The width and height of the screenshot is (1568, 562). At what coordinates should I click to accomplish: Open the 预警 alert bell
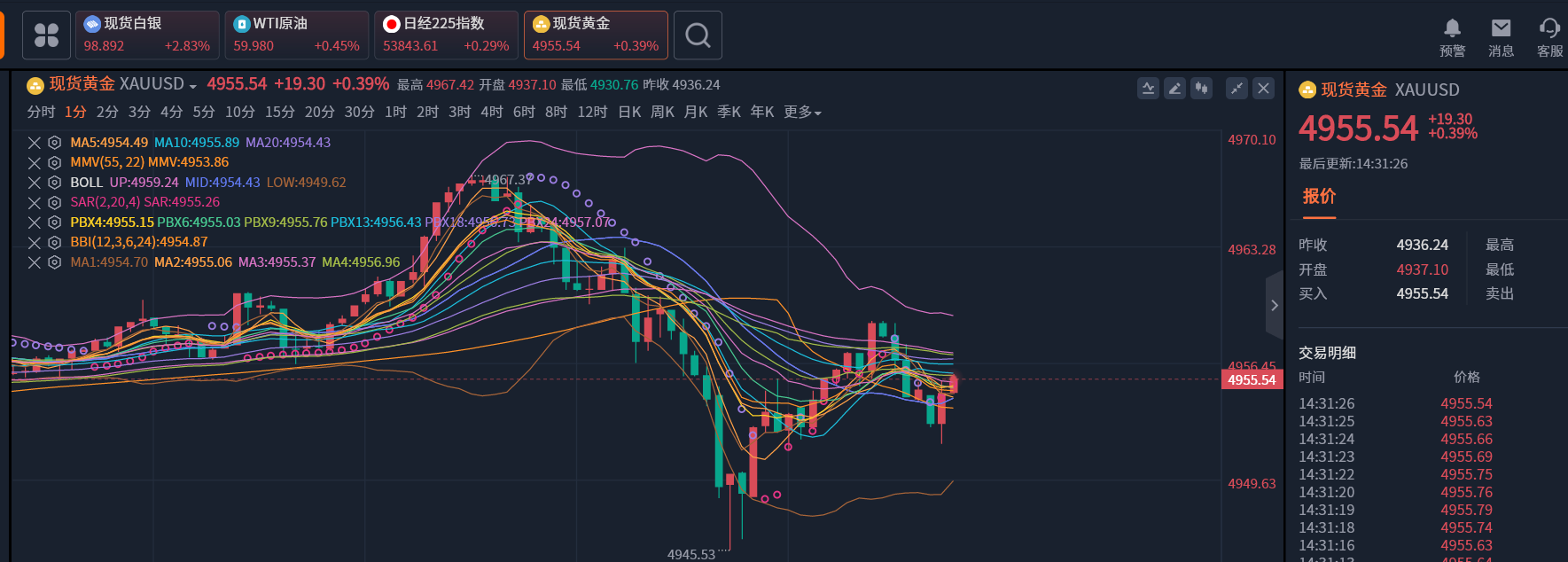point(1452,37)
